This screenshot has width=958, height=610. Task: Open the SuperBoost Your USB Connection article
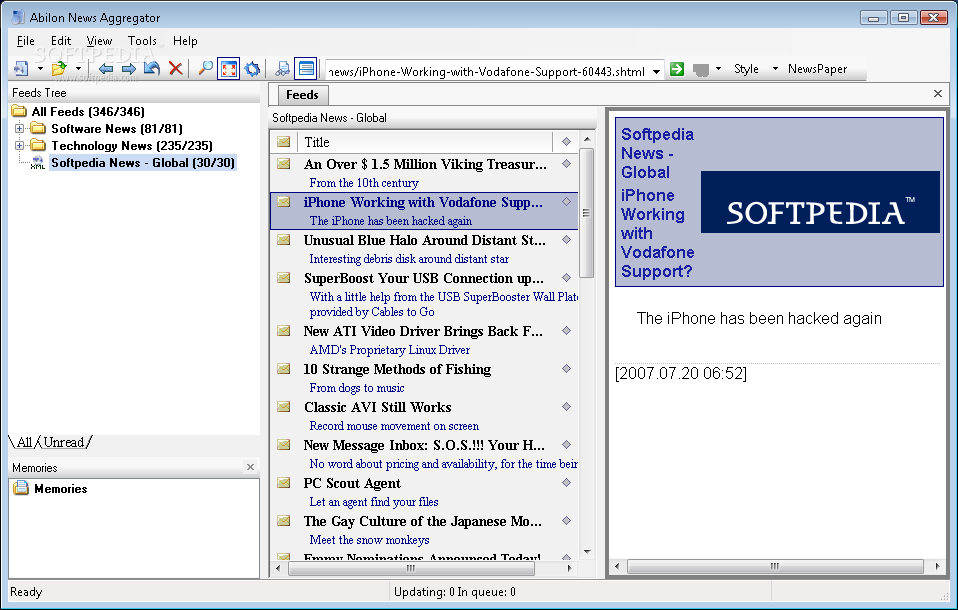423,278
